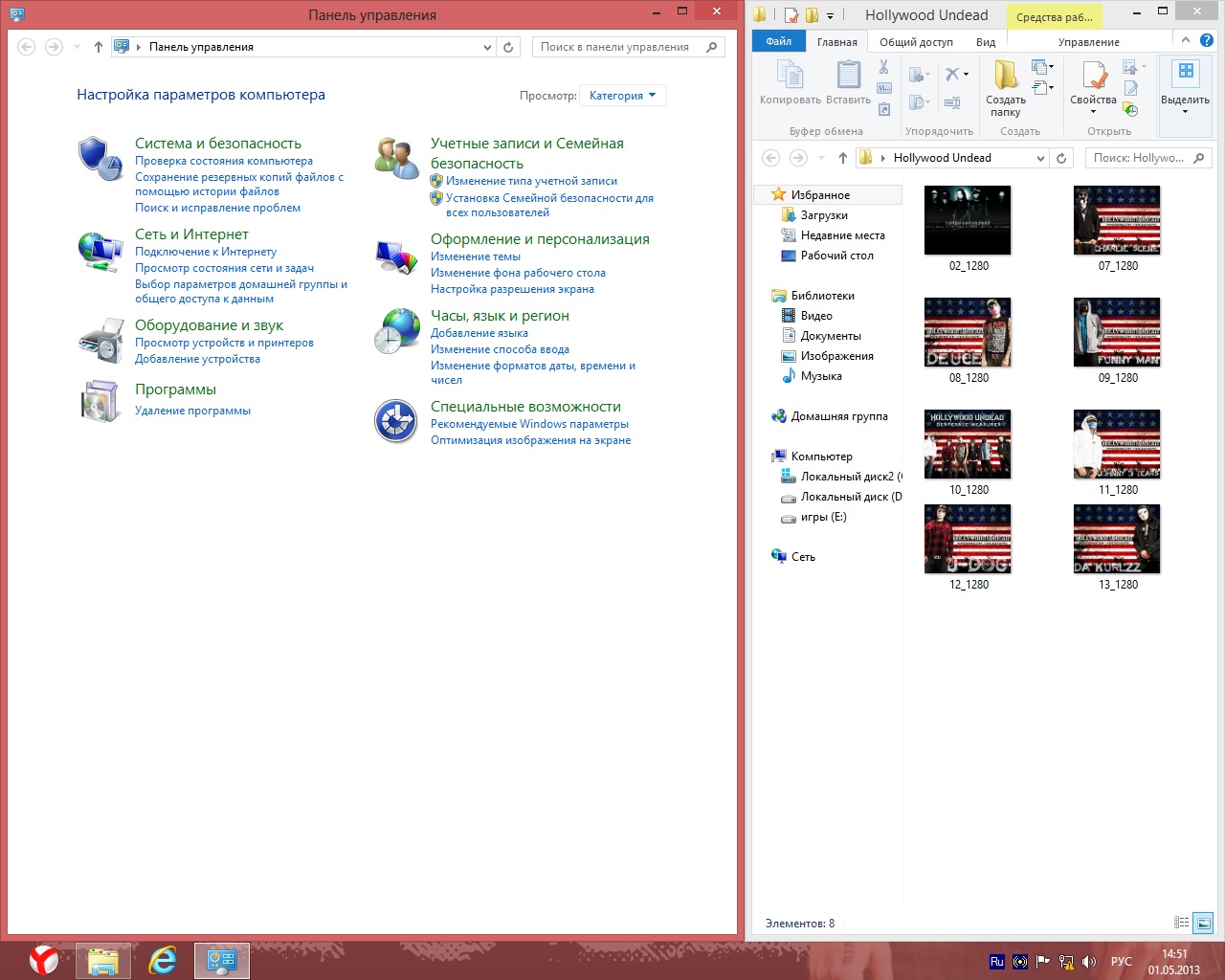The width and height of the screenshot is (1225, 980).
Task: Open the Система и безопасность category
Action: tap(218, 144)
